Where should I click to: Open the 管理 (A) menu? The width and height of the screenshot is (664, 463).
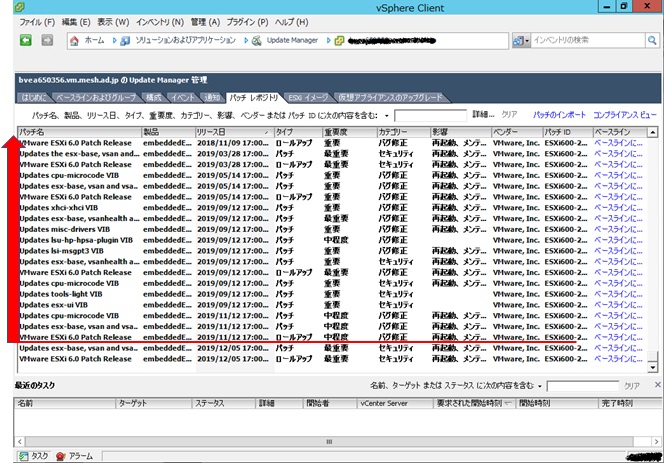click(205, 22)
